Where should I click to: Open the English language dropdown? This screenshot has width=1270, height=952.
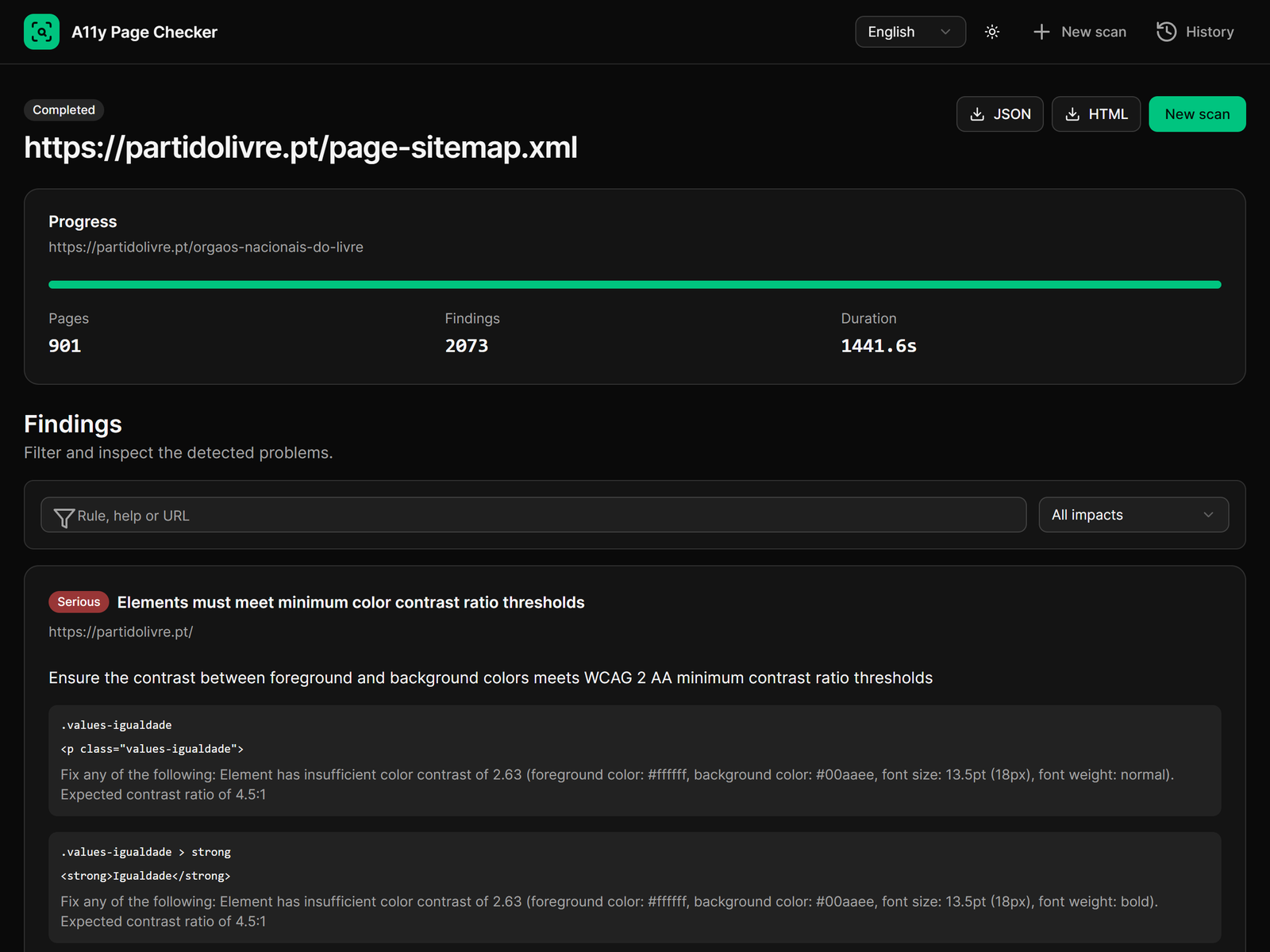[x=910, y=32]
